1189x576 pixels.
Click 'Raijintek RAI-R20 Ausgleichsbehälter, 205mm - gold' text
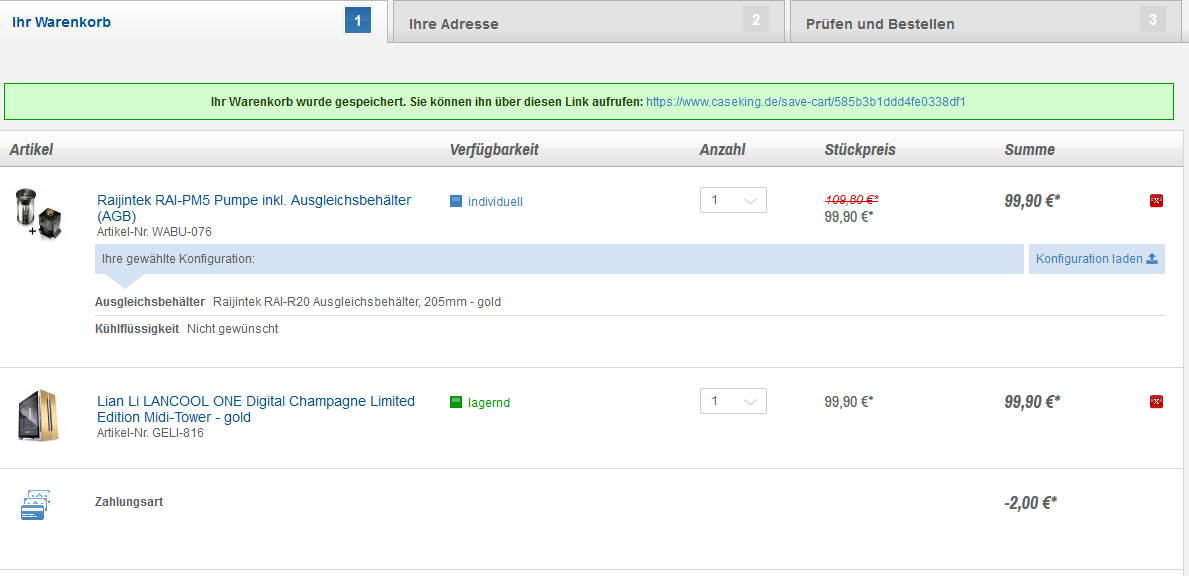tap(357, 302)
